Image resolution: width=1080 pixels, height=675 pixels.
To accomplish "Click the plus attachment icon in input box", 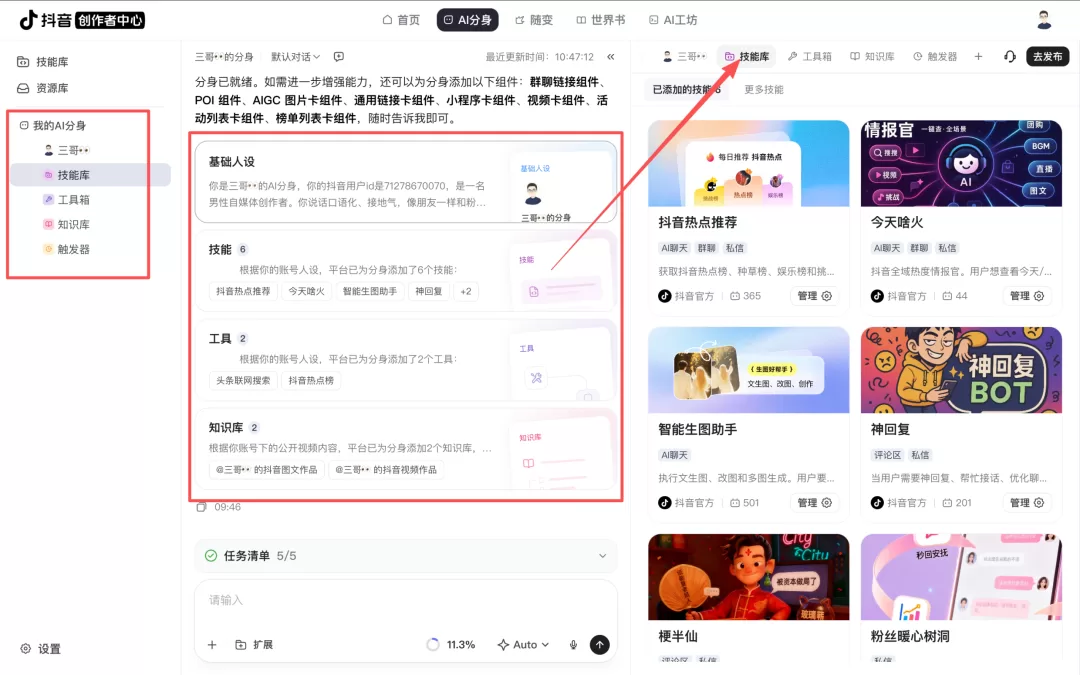I will click(x=212, y=645).
